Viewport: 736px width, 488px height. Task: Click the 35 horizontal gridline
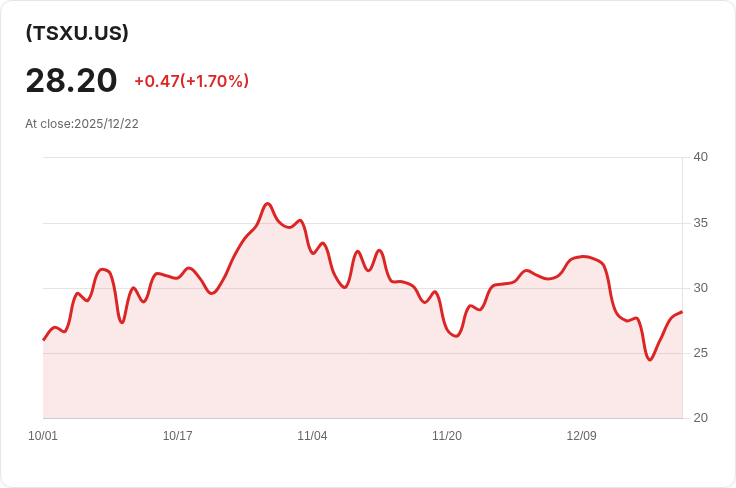tap(362, 223)
